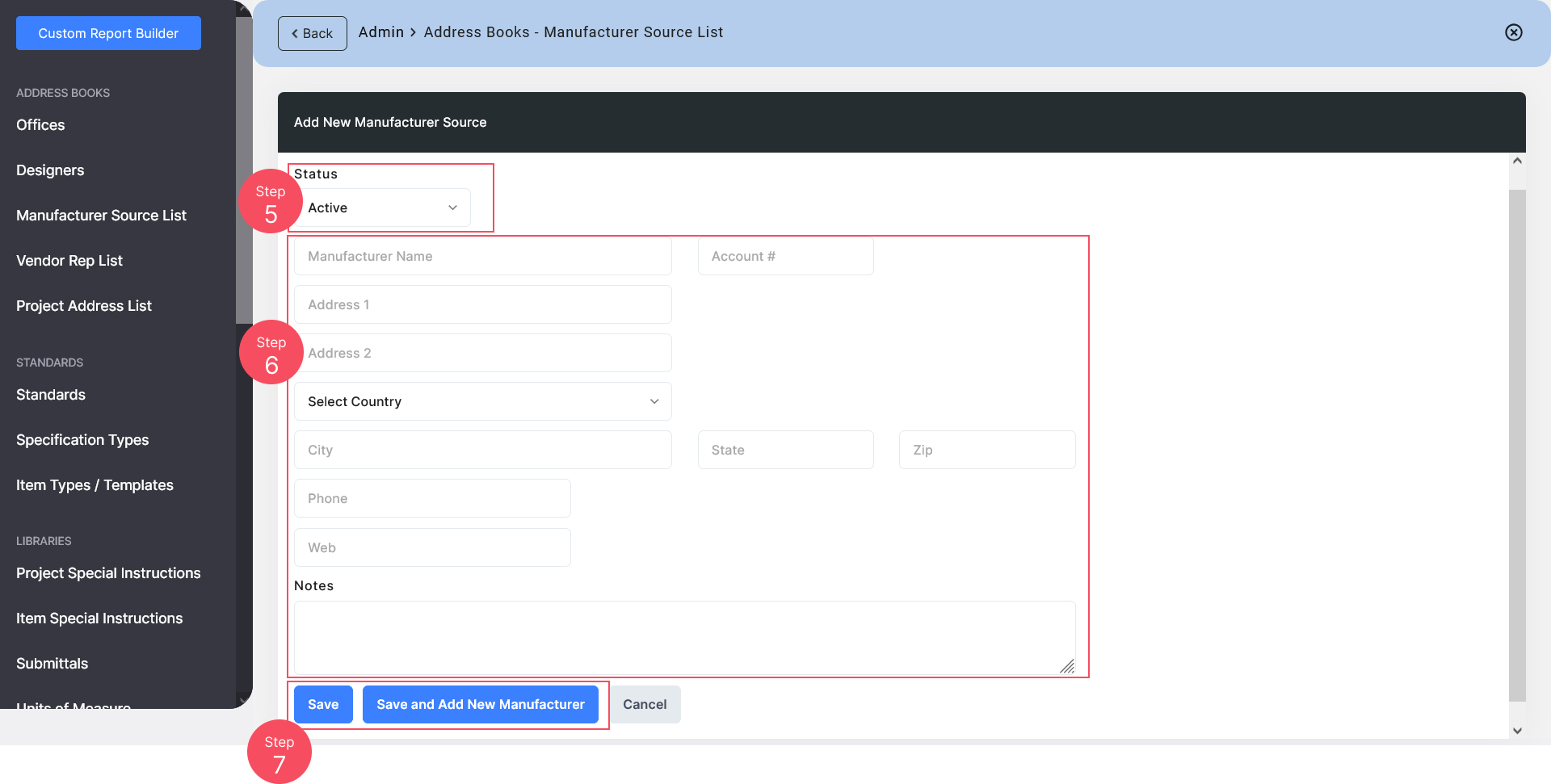Expand the Select Country dropdown
This screenshot has width=1551, height=784.
coord(483,401)
